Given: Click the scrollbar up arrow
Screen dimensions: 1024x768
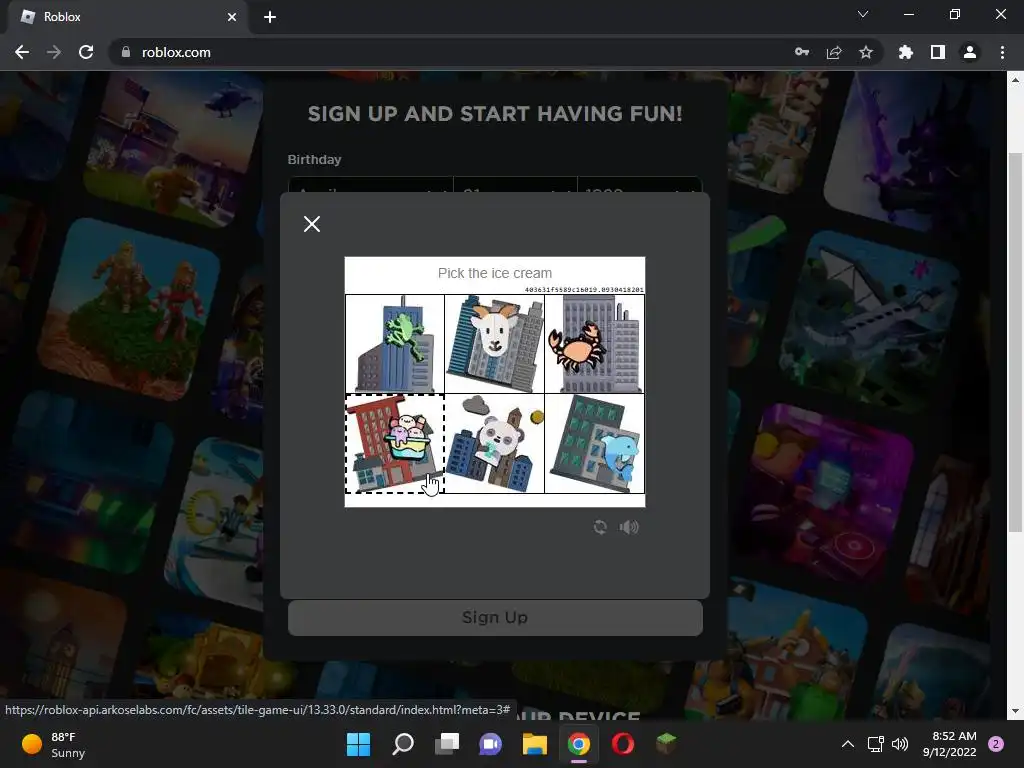Looking at the screenshot, I should (x=1014, y=80).
